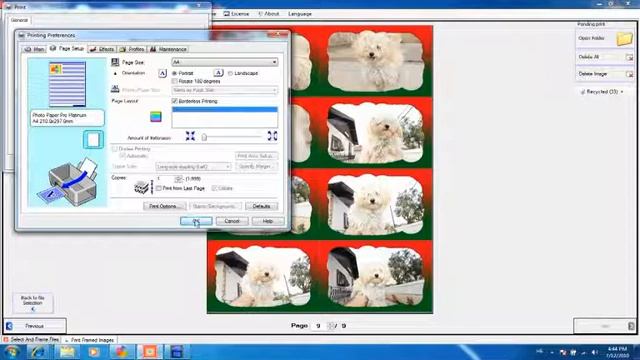Click the Copies spinner arrows
The height and width of the screenshot is (360, 640).
[x=179, y=178]
